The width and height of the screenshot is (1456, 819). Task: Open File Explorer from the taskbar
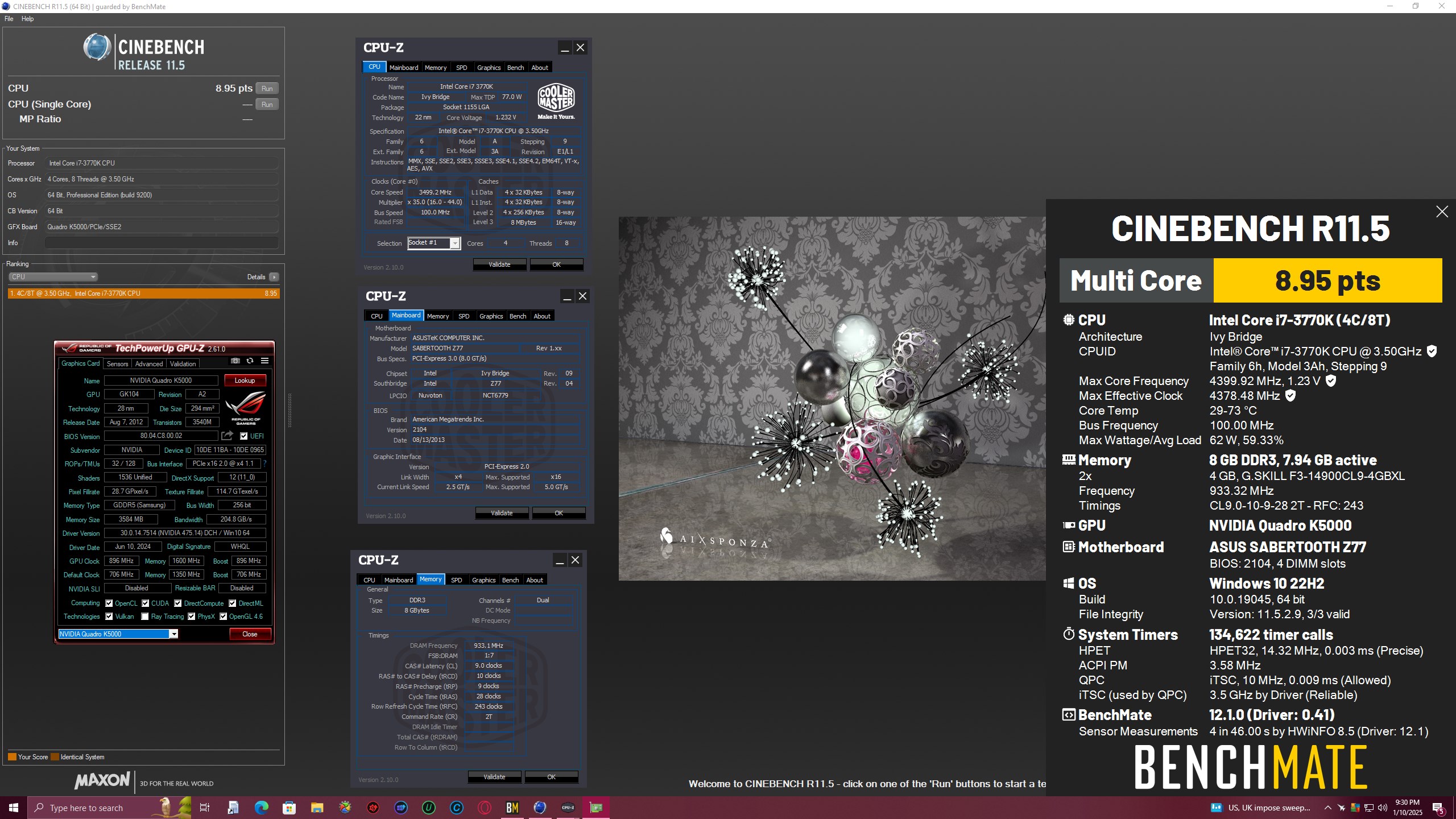coord(317,808)
